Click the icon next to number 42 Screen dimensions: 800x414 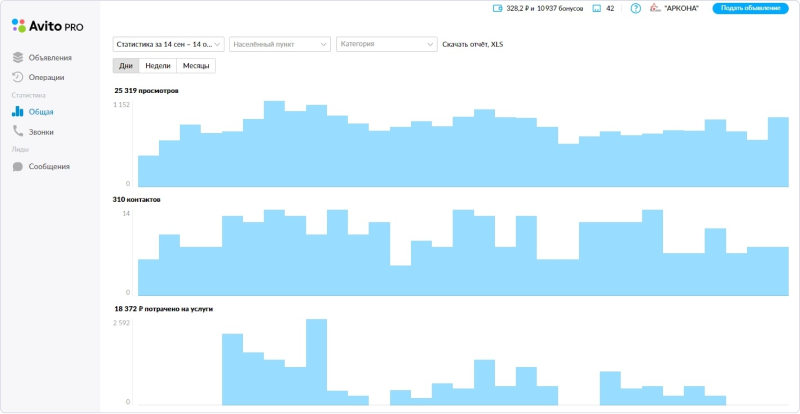point(597,8)
